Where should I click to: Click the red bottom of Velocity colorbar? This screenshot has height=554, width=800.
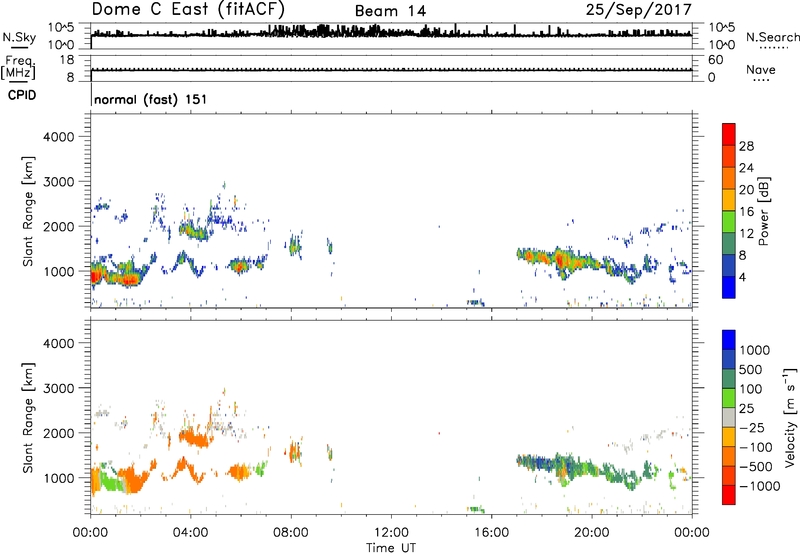pyautogui.click(x=729, y=495)
